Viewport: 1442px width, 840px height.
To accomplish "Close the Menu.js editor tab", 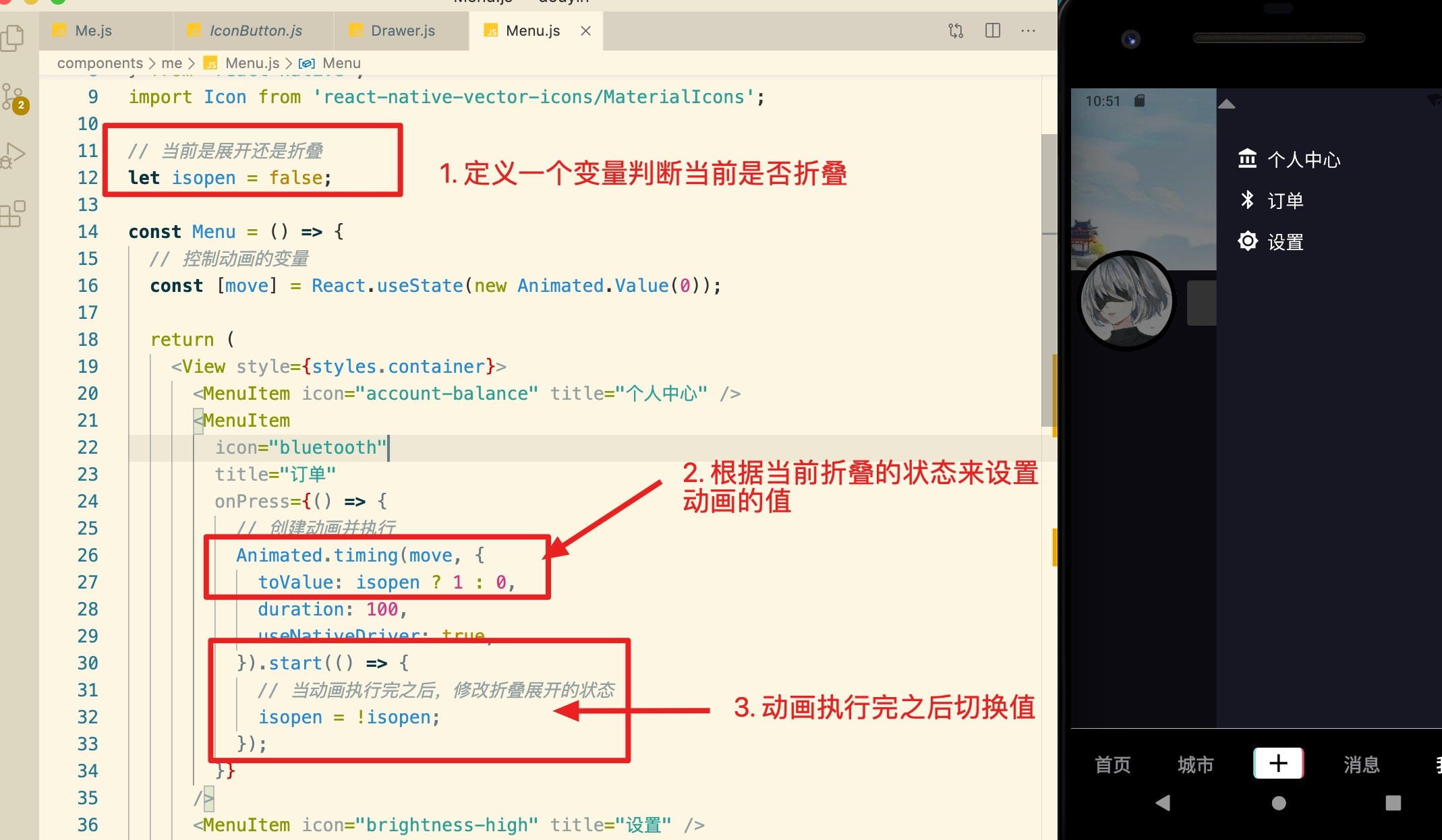I will (x=586, y=31).
